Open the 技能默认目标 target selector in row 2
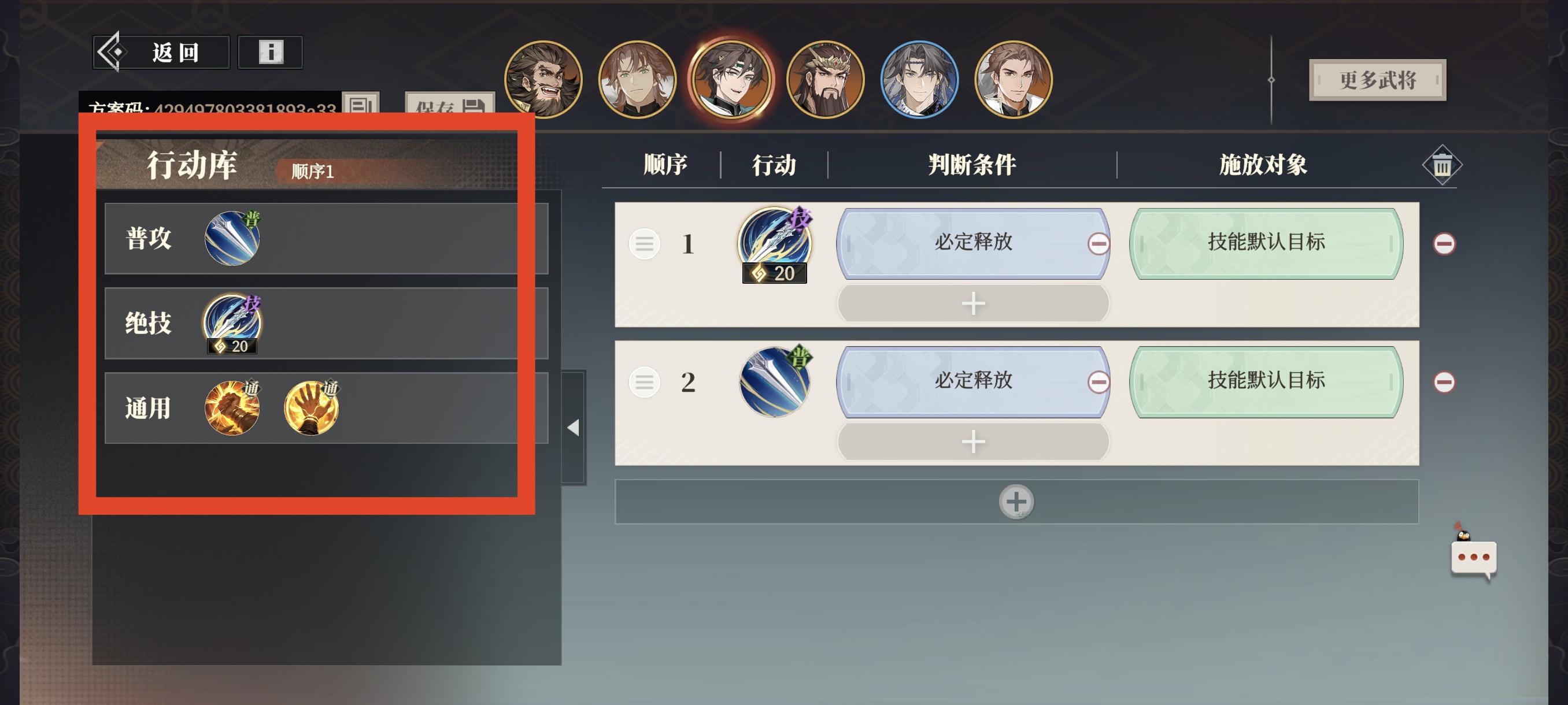Image resolution: width=1568 pixels, height=705 pixels. pyautogui.click(x=1266, y=381)
